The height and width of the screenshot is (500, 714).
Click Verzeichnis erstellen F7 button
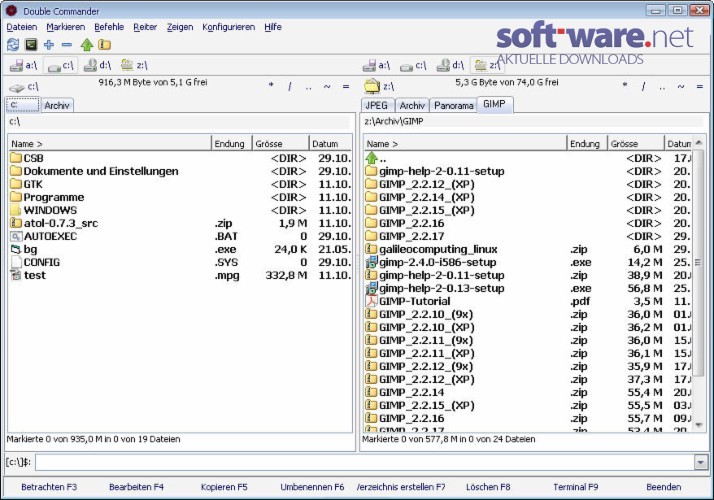pos(401,487)
